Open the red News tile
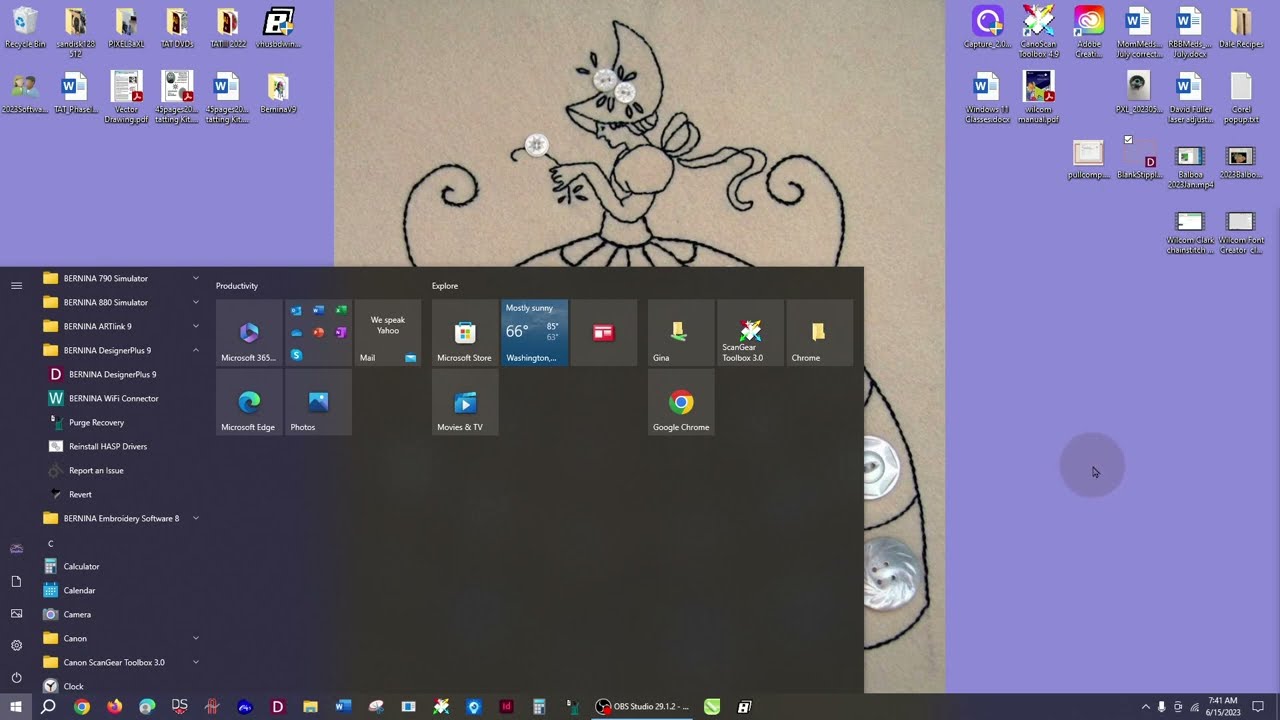Screen dimensions: 1280x720 click(x=603, y=333)
